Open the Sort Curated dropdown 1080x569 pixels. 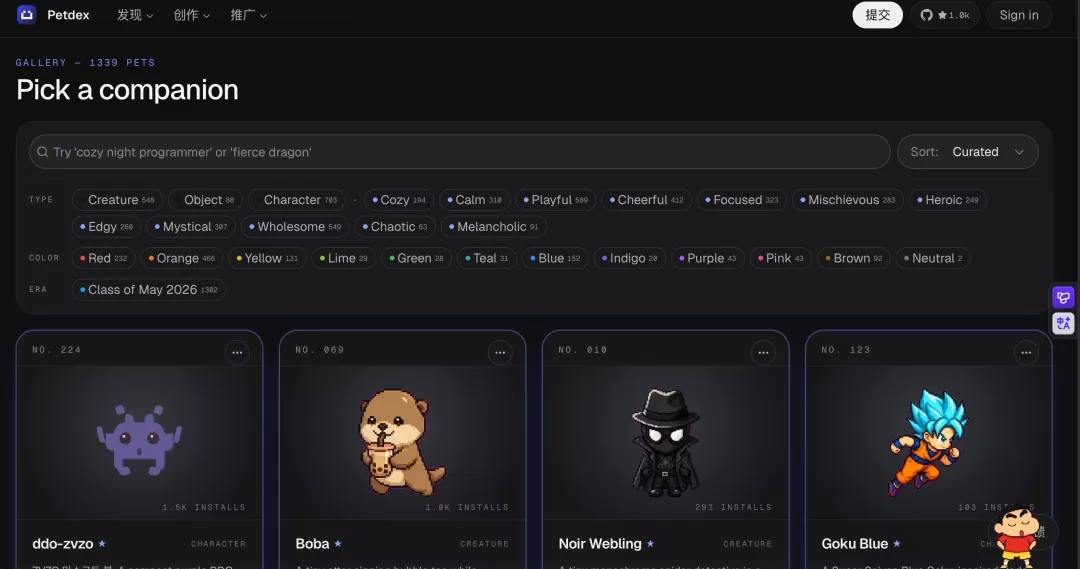click(967, 152)
